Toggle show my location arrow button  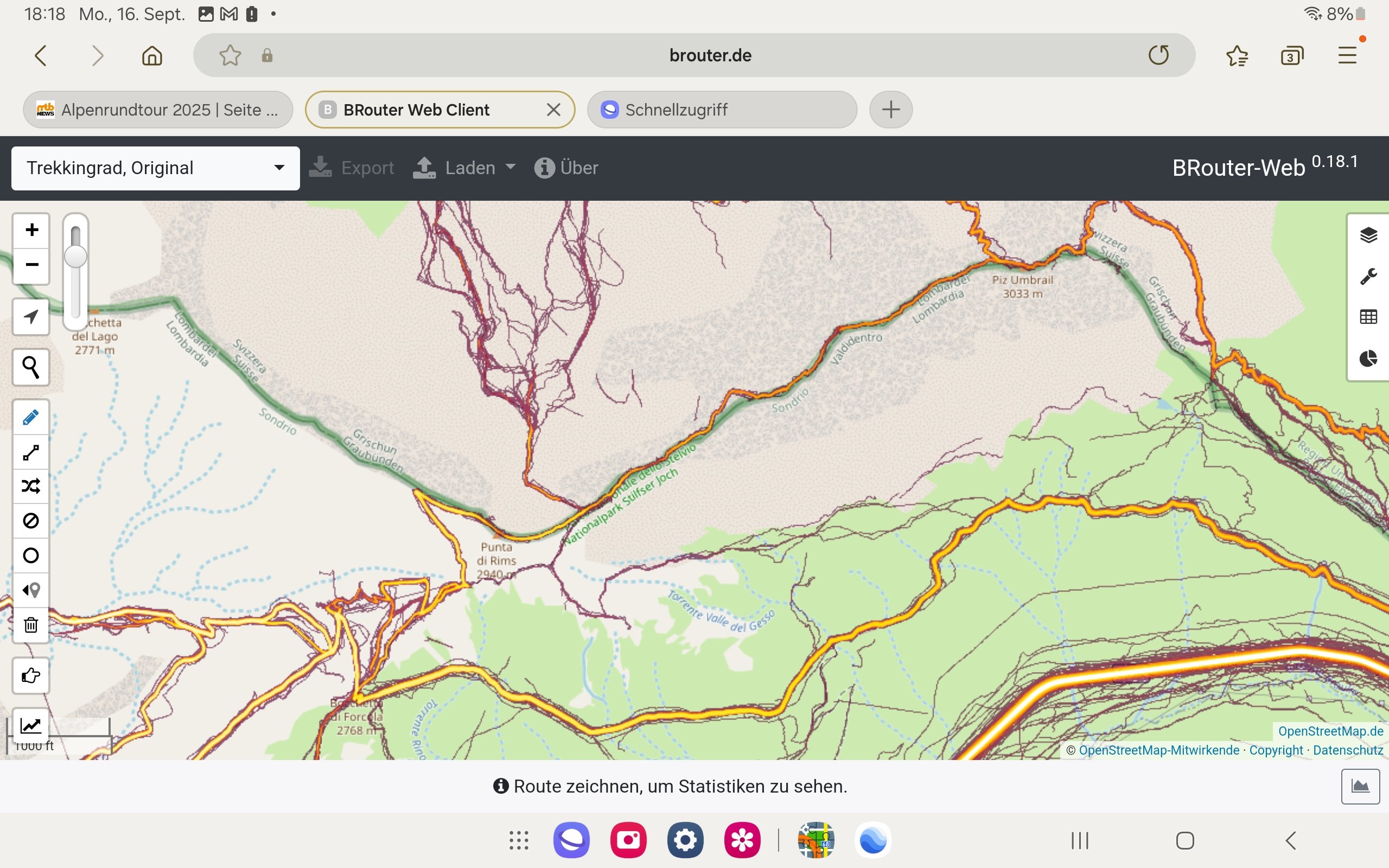(x=31, y=316)
